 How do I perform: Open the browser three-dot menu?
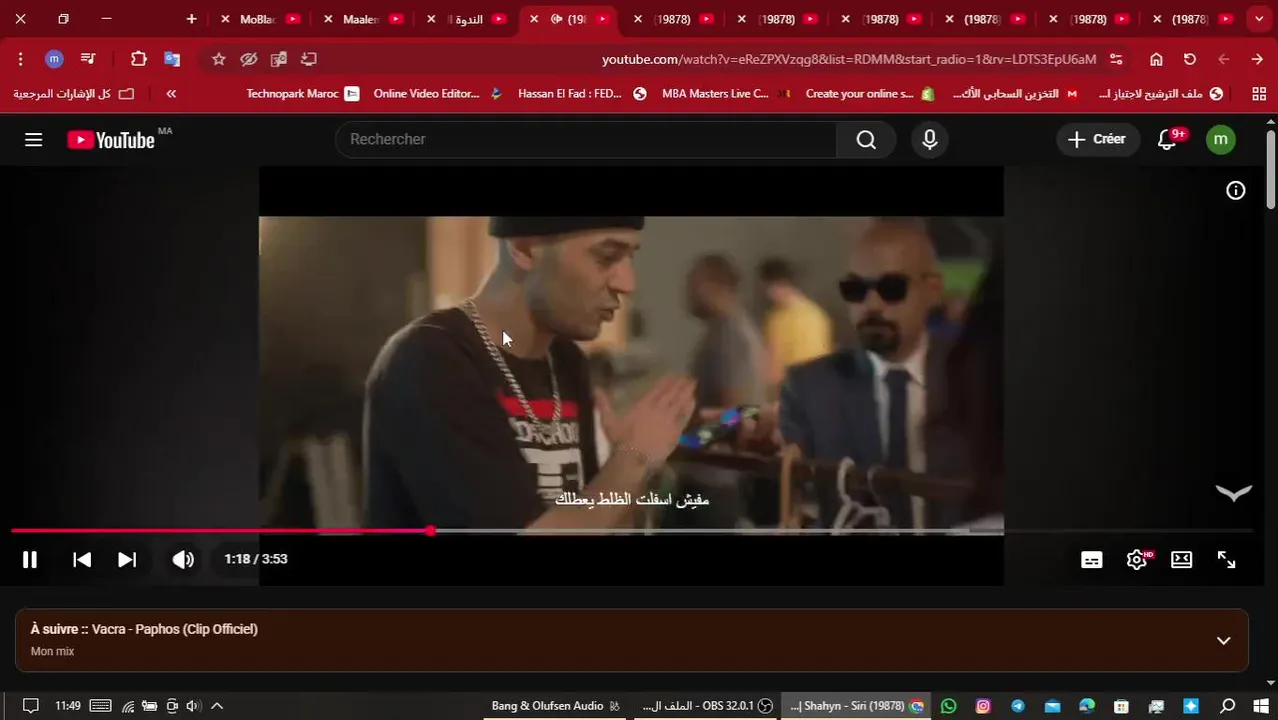coord(20,59)
